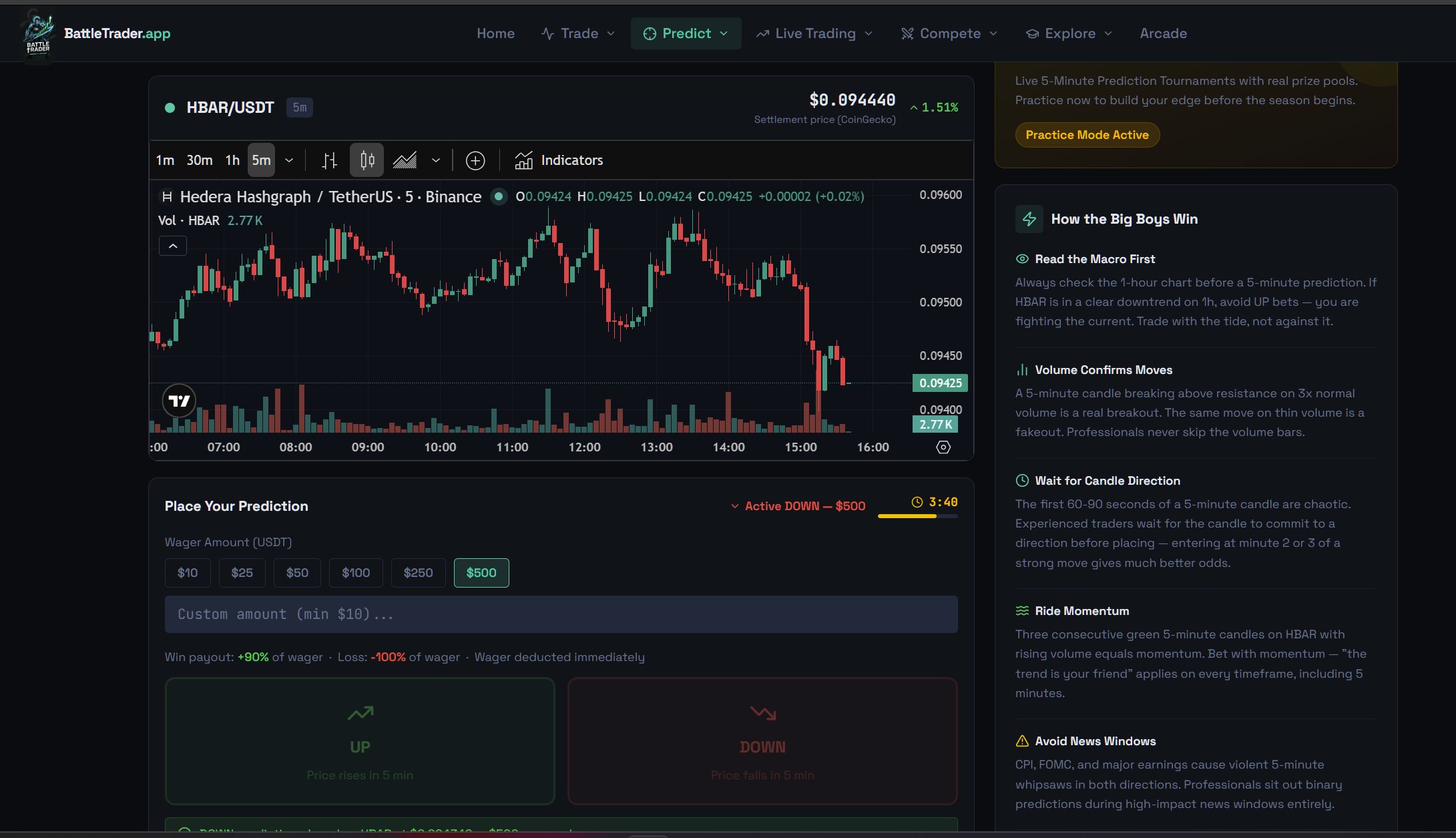This screenshot has height=838, width=1456.
Task: Open chart style dropdown arrow
Action: (436, 160)
